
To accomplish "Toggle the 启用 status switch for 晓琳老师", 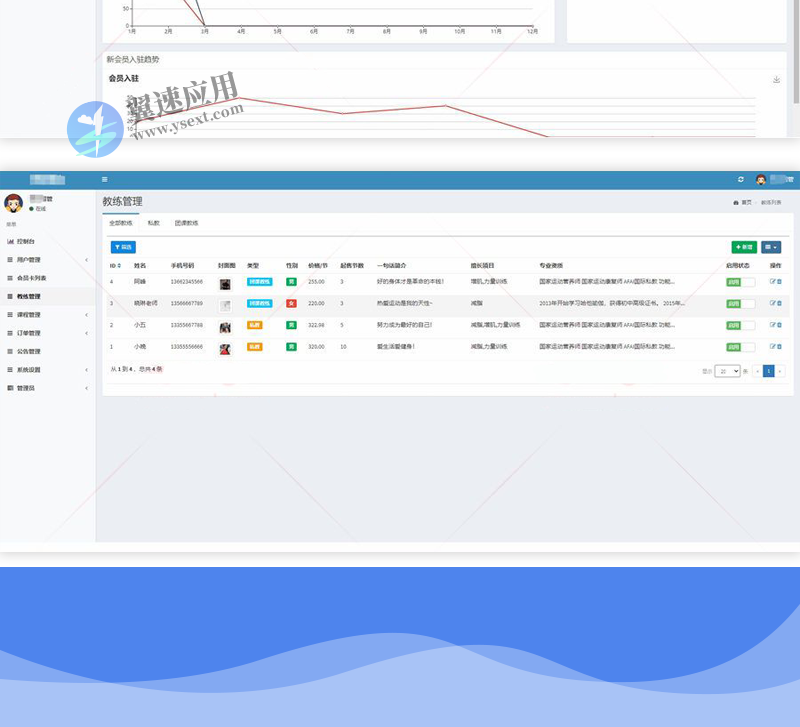I will point(740,304).
